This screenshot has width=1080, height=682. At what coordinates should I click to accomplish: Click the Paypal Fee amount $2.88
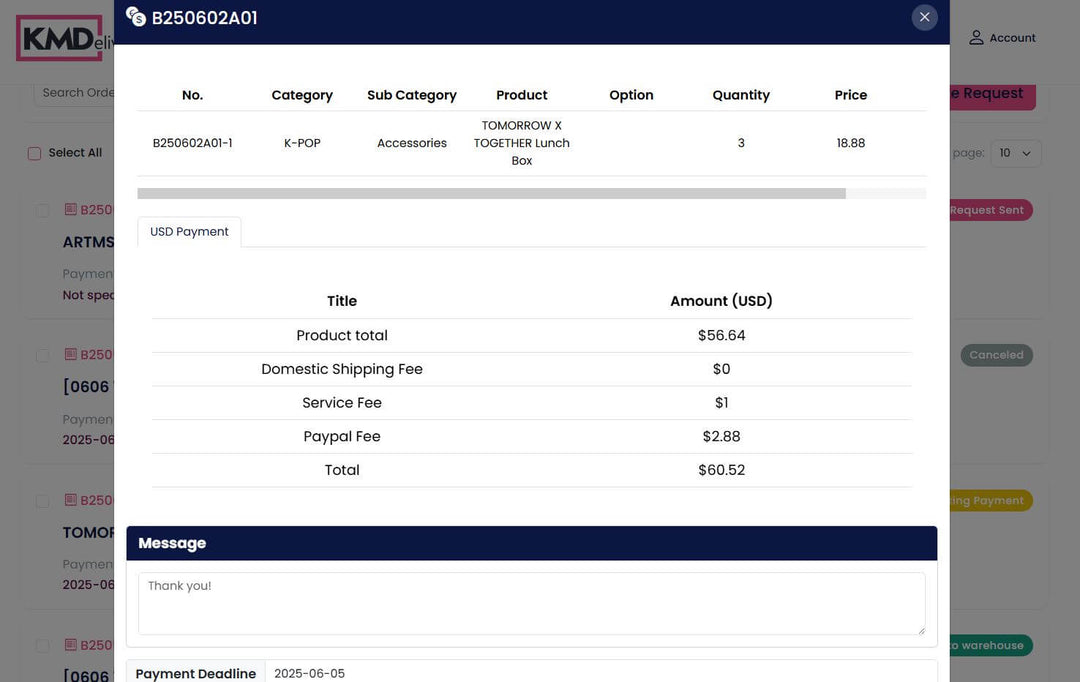tap(721, 437)
